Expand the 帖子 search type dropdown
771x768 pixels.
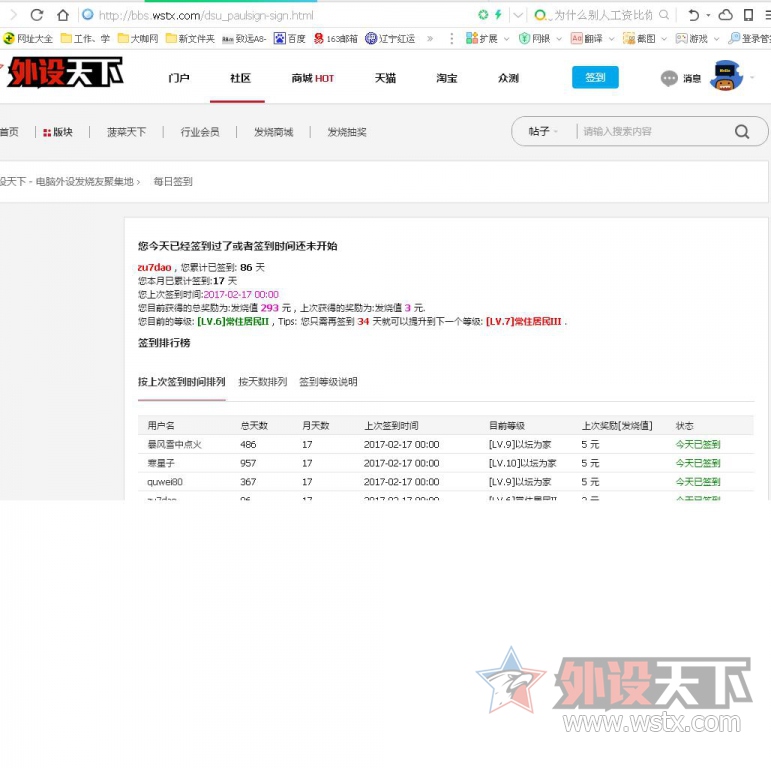click(x=544, y=131)
